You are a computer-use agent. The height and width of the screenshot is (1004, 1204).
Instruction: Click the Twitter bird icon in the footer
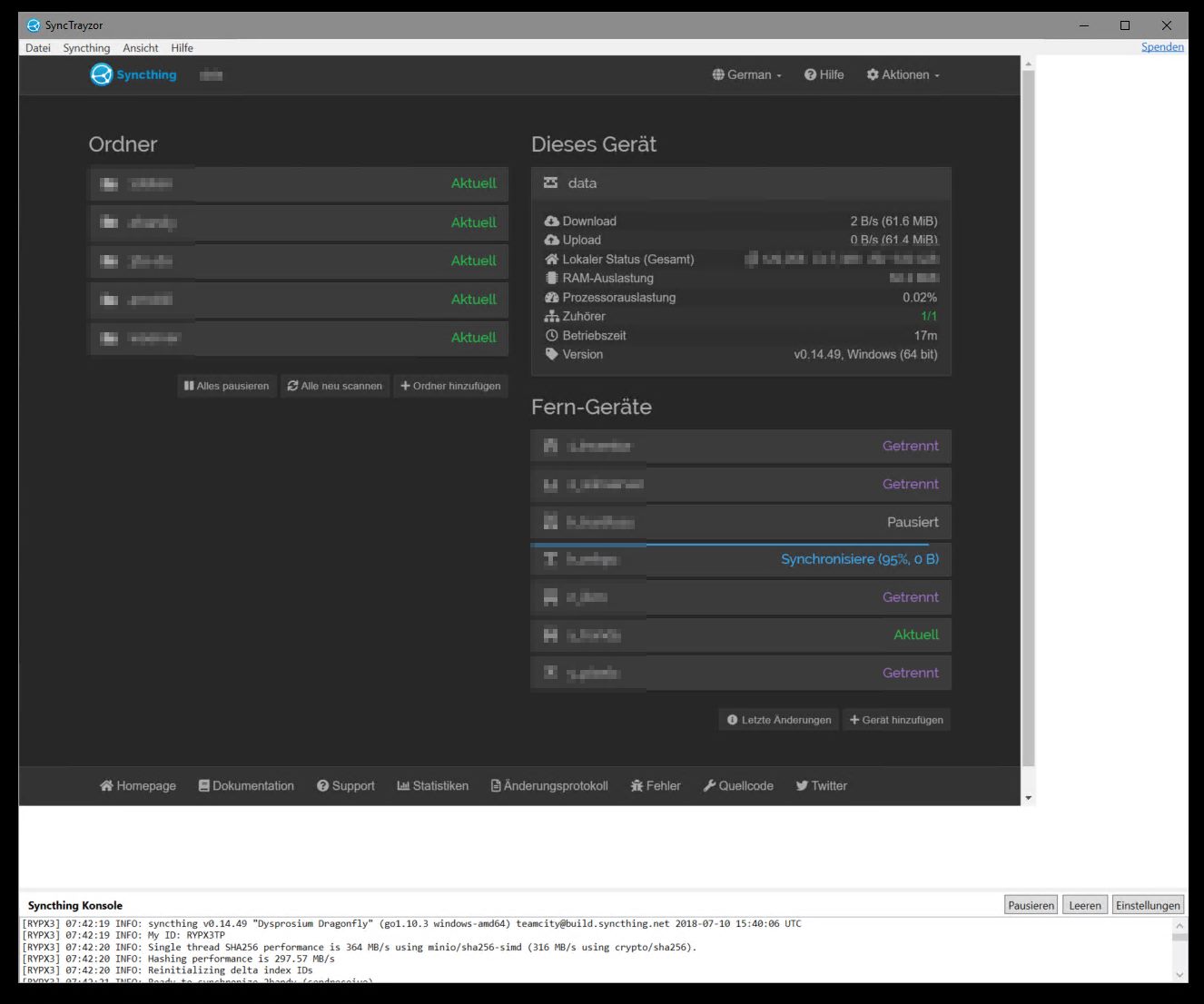[800, 785]
